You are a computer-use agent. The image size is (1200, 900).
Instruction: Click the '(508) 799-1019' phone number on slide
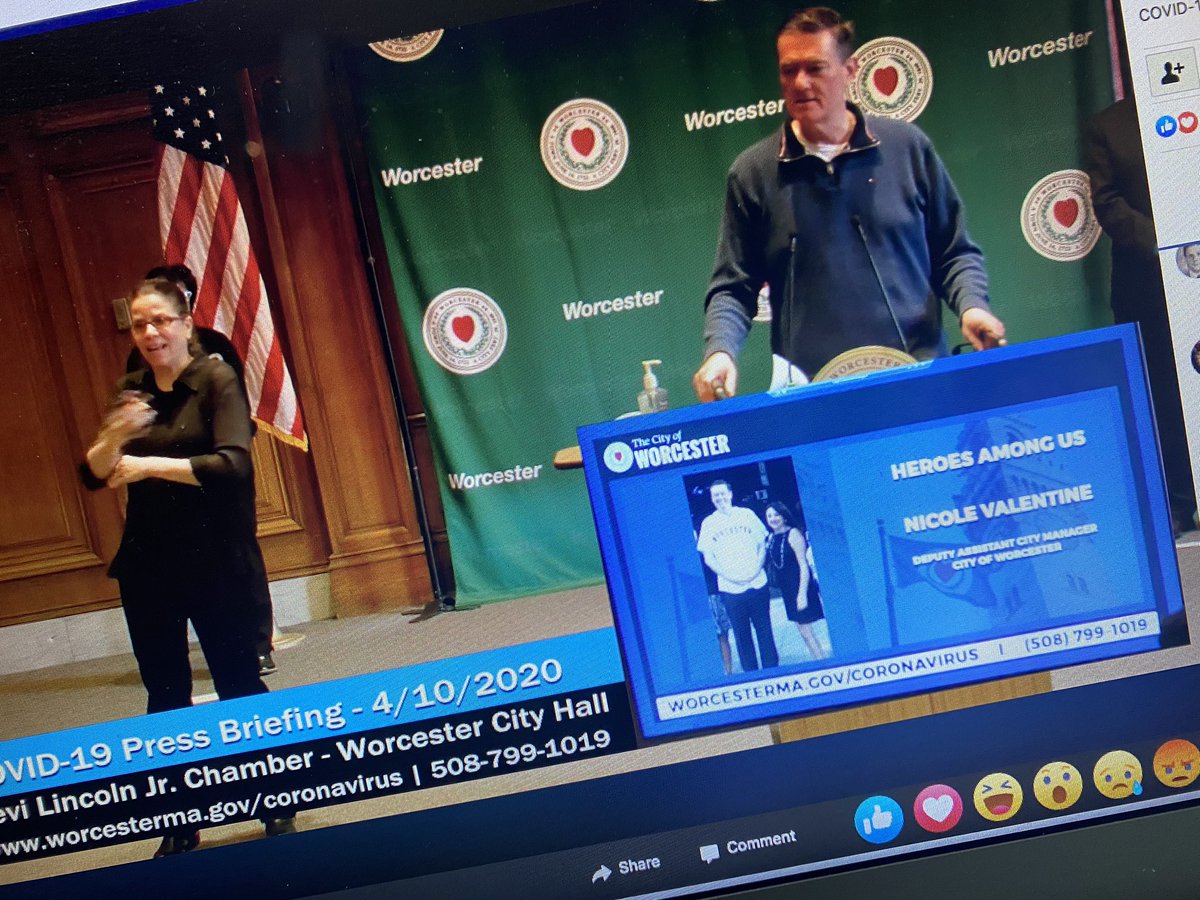(x=1085, y=636)
